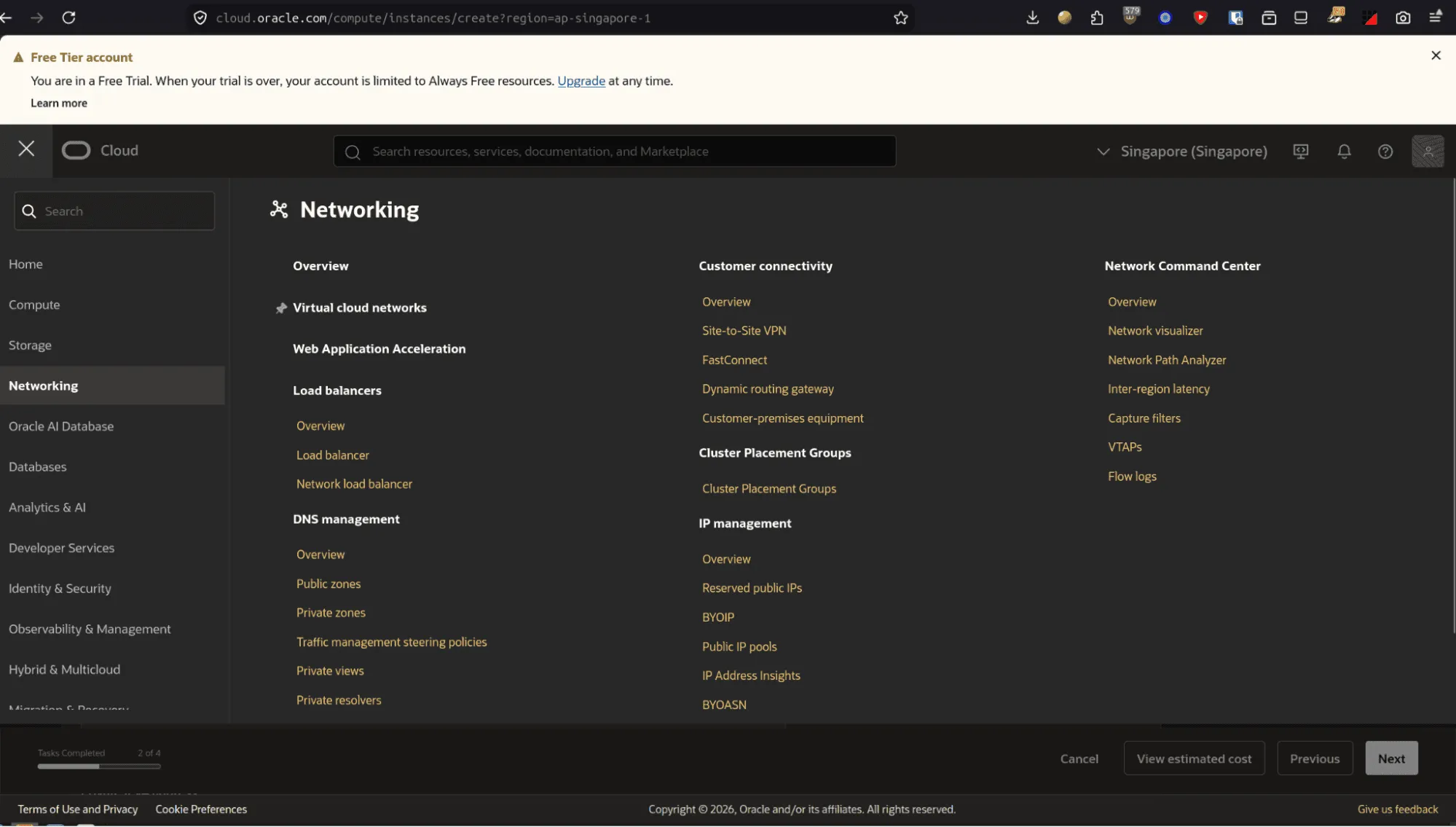The image size is (1456, 827).
Task: Open Flow logs link
Action: [x=1132, y=477]
